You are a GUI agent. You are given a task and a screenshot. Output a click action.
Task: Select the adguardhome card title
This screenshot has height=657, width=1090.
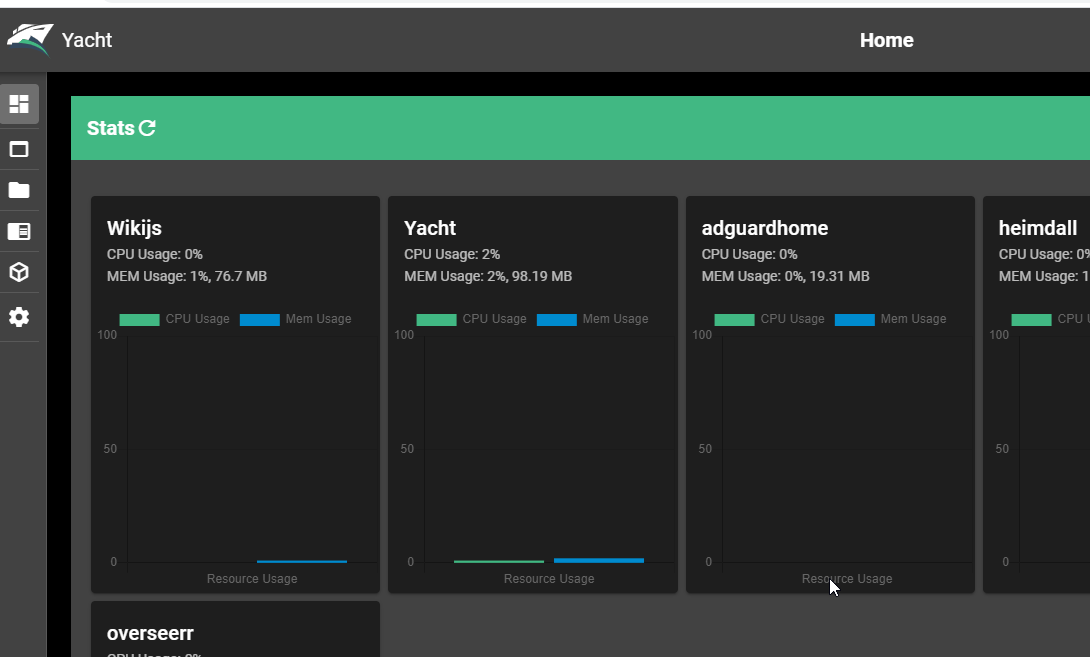(x=765, y=228)
